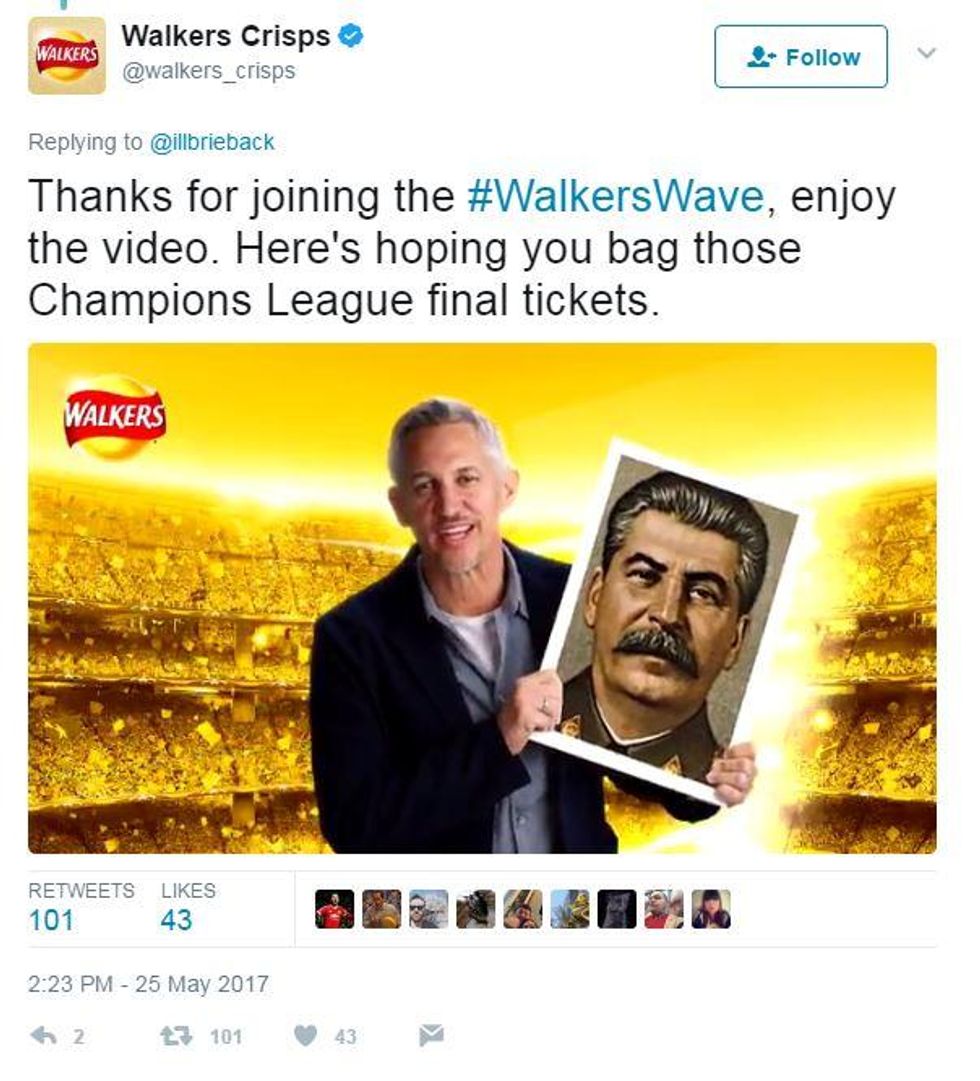
Task: View the 43 likes count
Action: pyautogui.click(x=176, y=920)
